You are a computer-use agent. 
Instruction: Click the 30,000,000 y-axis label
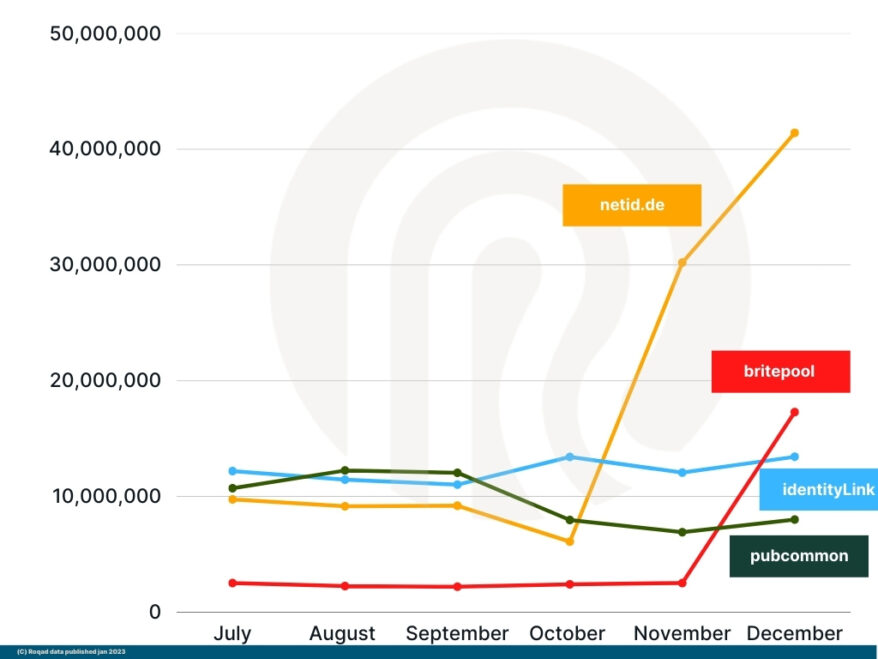coord(105,265)
